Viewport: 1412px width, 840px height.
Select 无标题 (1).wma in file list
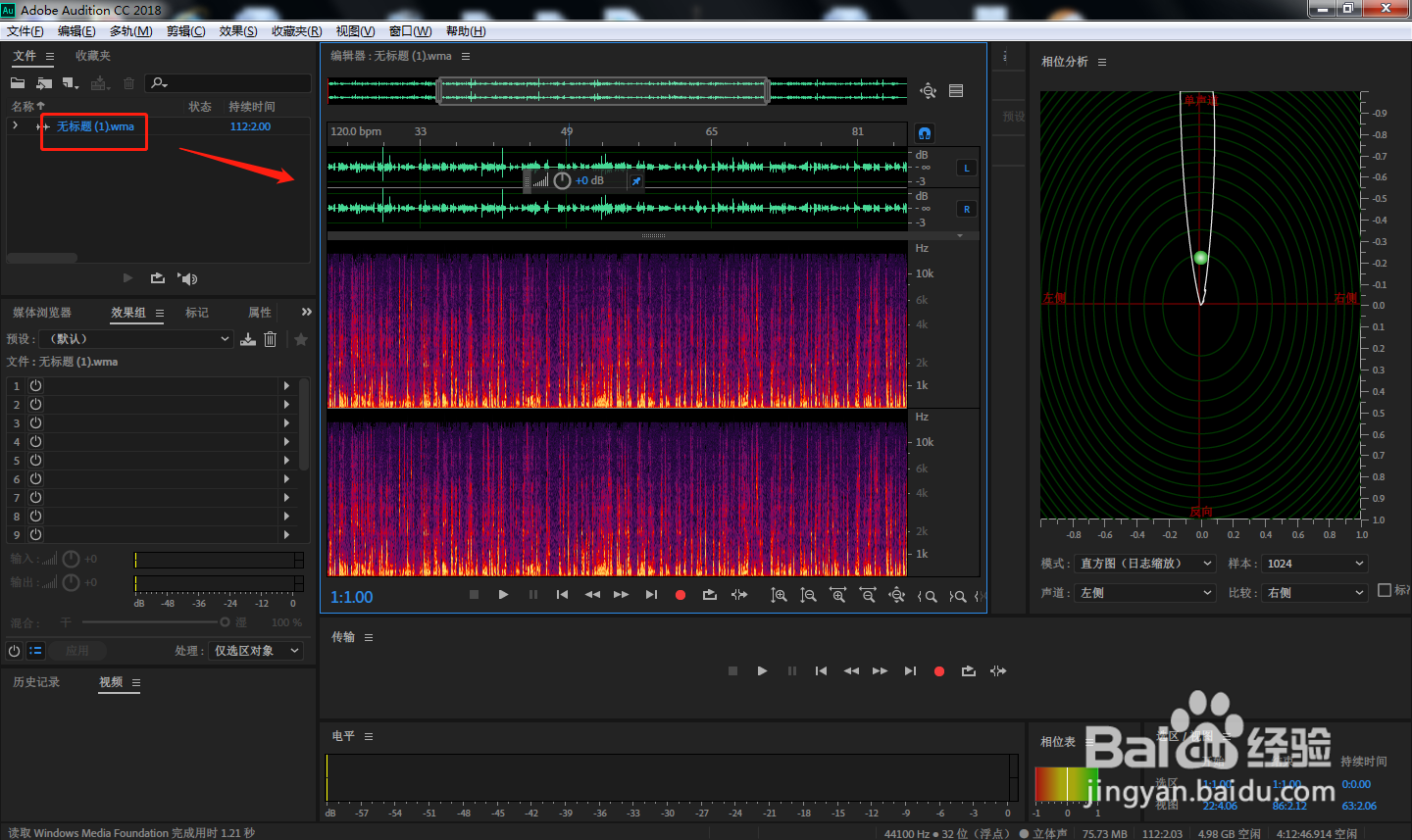[x=95, y=126]
